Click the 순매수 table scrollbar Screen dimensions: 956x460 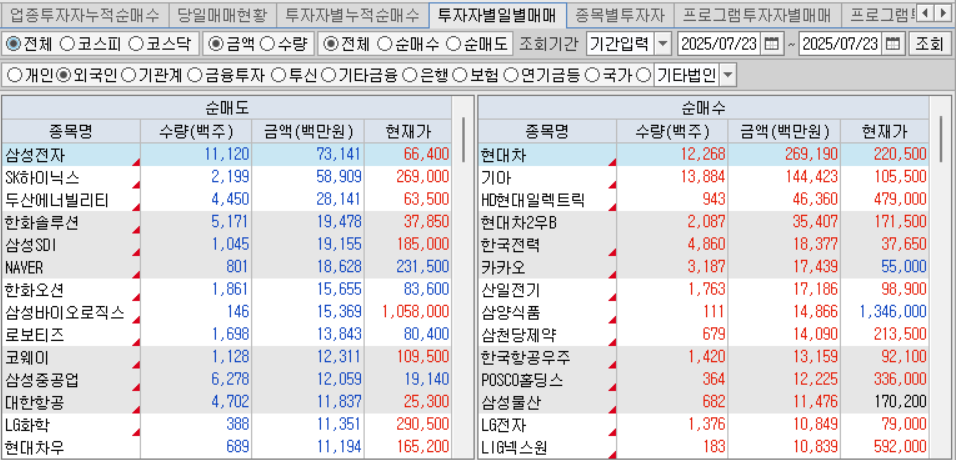(x=940, y=139)
